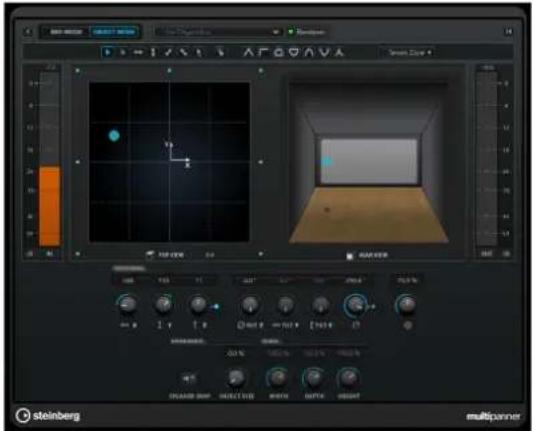
Task: Click the bottom-left corner handle of the pan area
Action: pos(78,254)
